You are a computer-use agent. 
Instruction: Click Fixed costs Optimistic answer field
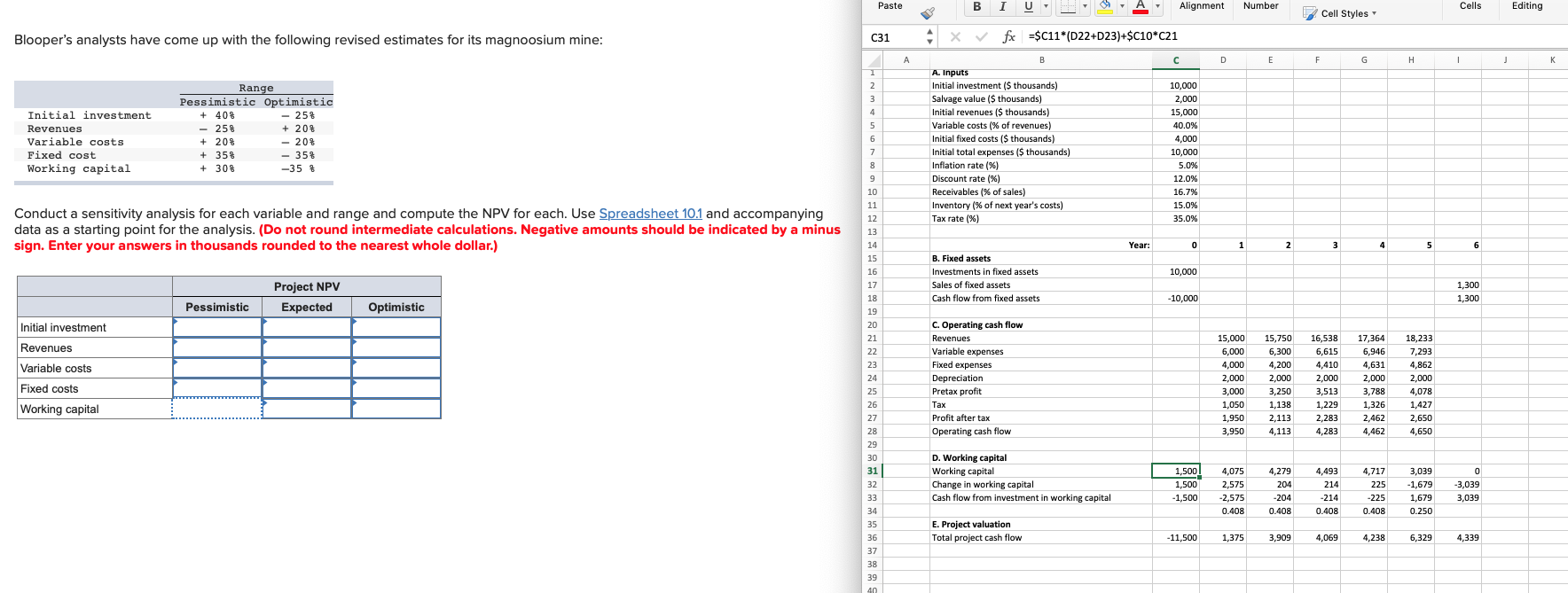(x=396, y=388)
